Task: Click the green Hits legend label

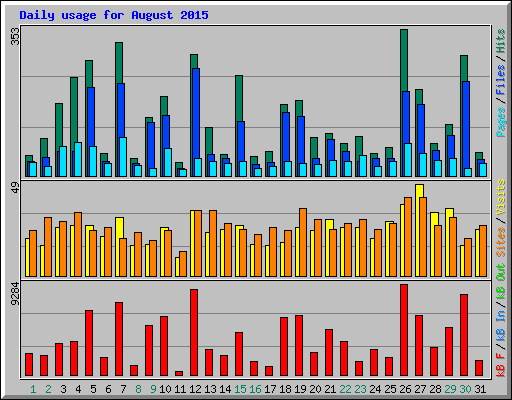Action: click(501, 41)
